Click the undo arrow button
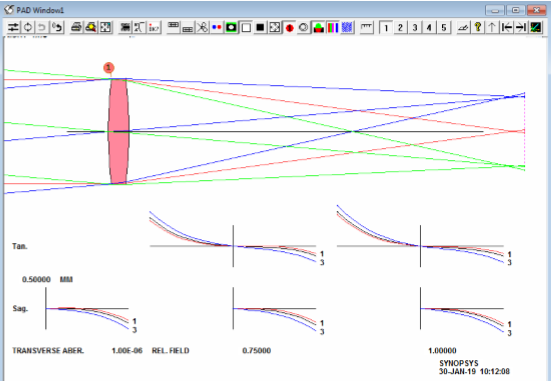 42,27
